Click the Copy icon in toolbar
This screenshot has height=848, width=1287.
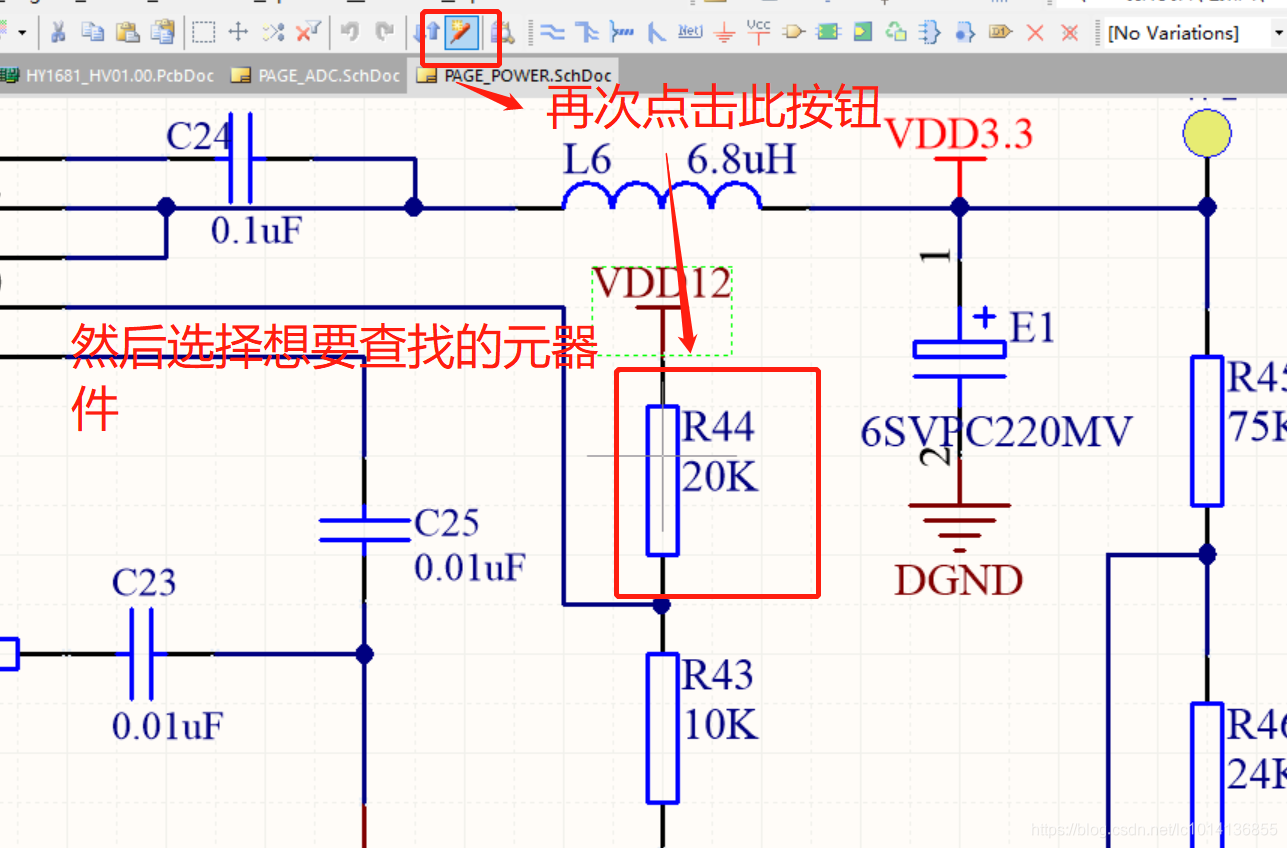pos(93,32)
